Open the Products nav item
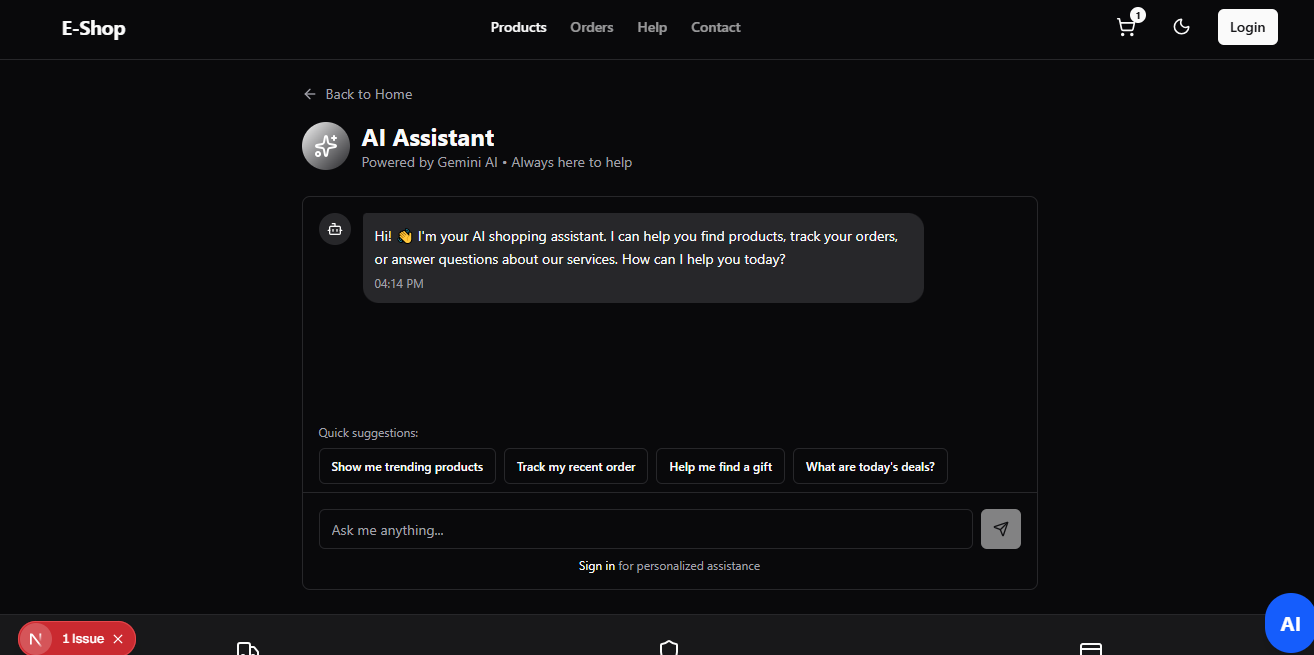 (x=518, y=27)
